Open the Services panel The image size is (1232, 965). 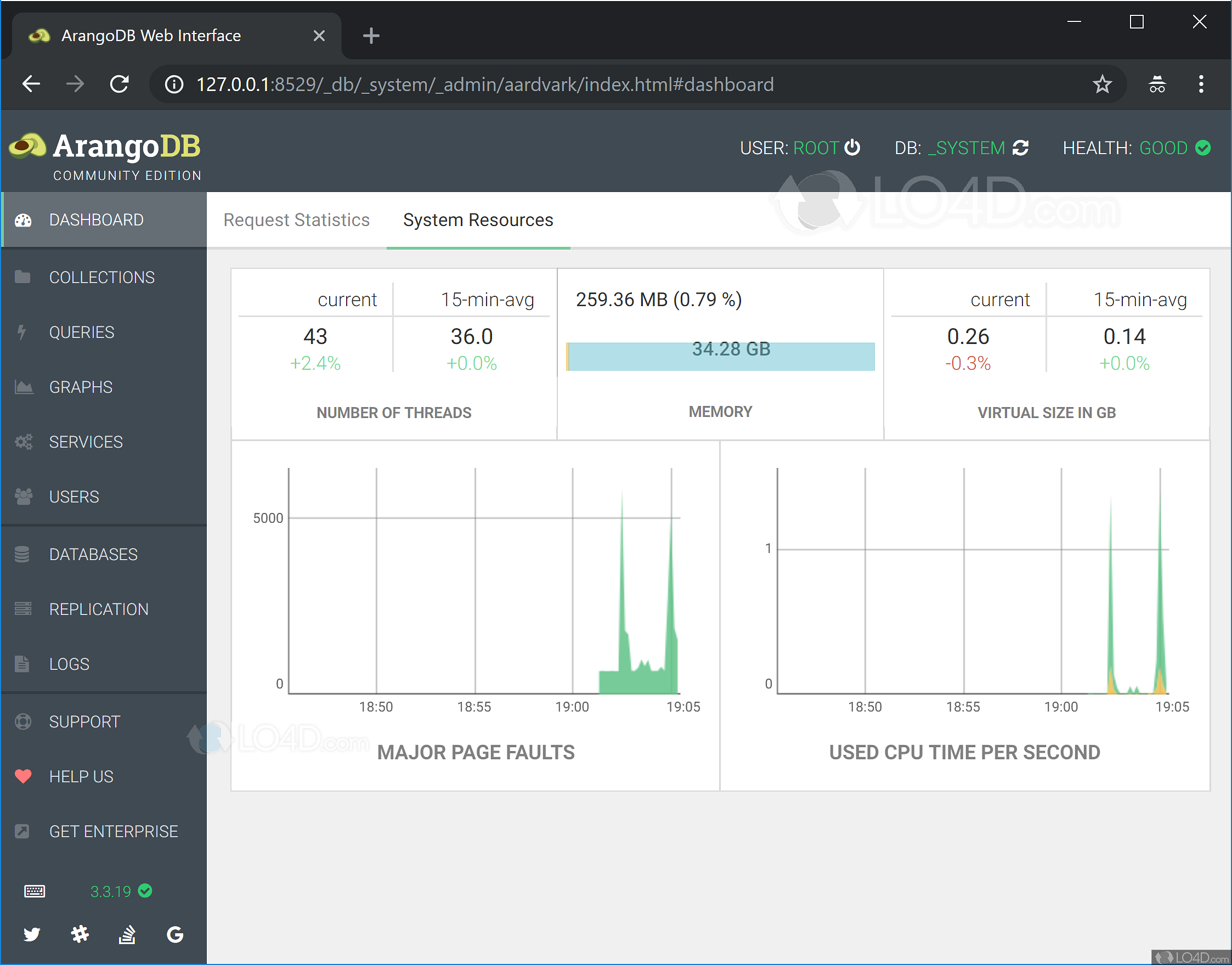pos(86,441)
